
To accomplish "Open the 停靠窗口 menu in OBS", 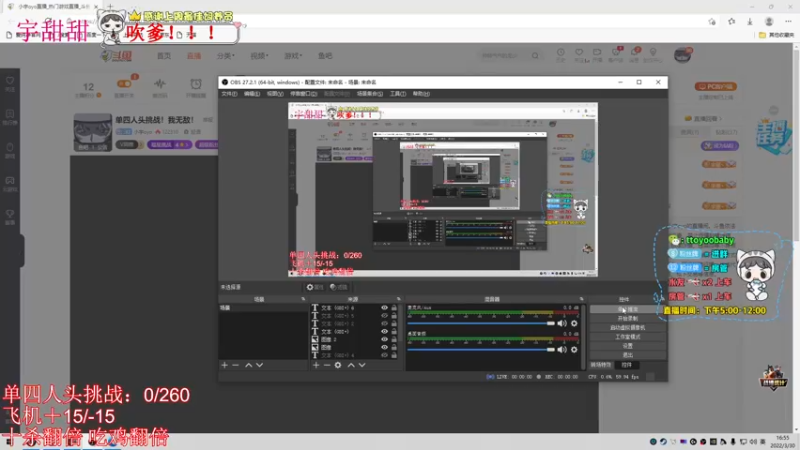I will 303,94.
